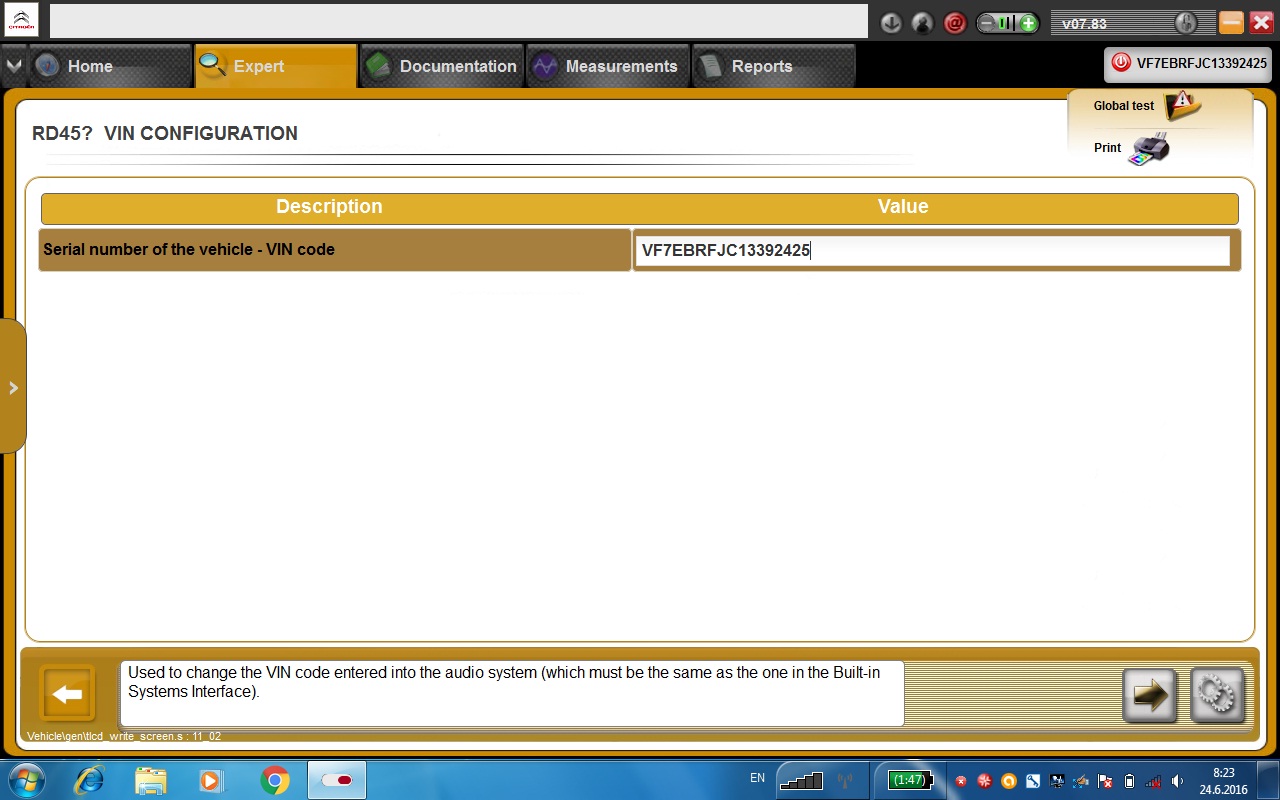The width and height of the screenshot is (1280, 800).
Task: Click the red @ icon in top bar
Action: [955, 23]
